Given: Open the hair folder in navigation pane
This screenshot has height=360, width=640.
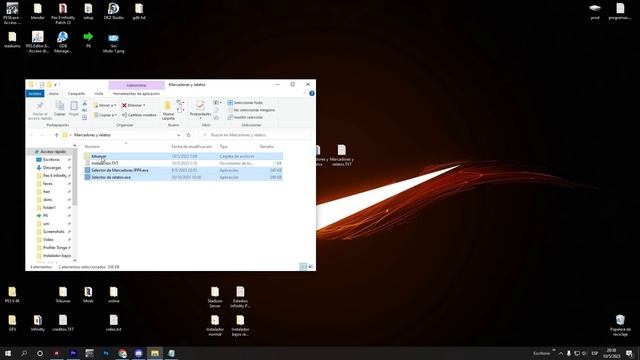Looking at the screenshot, I should (46, 191).
